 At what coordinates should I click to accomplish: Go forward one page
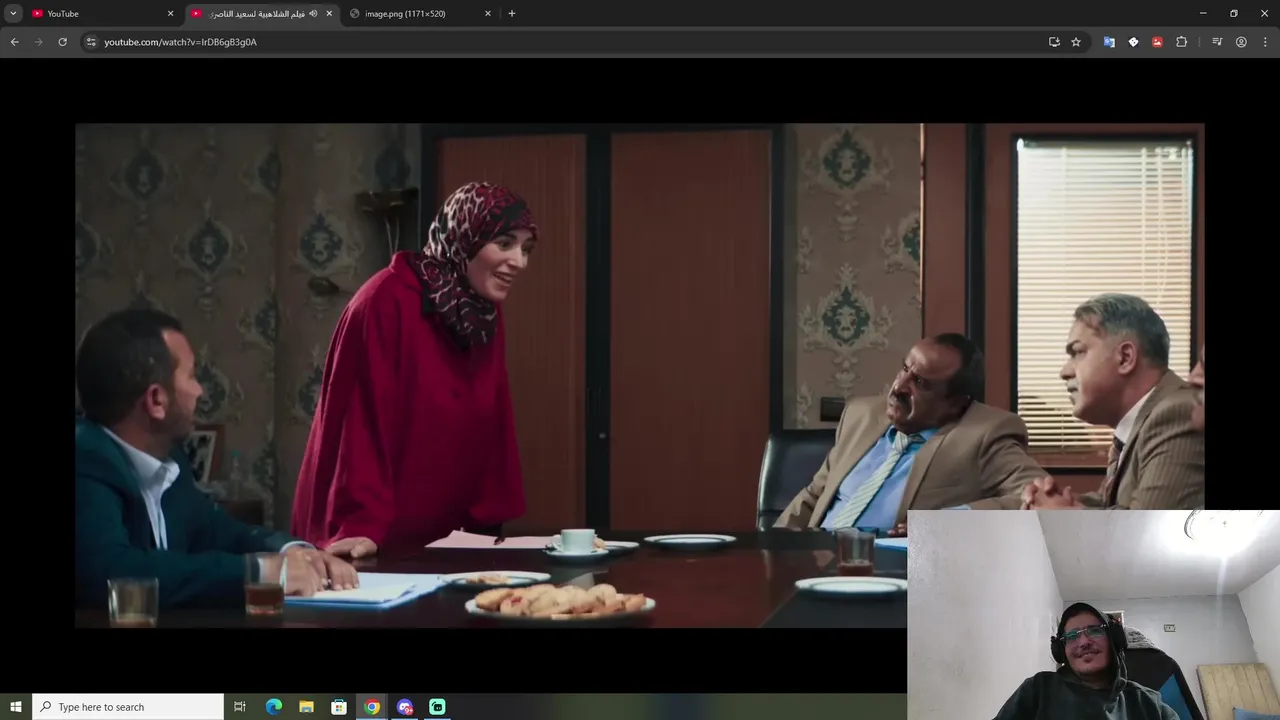[38, 42]
